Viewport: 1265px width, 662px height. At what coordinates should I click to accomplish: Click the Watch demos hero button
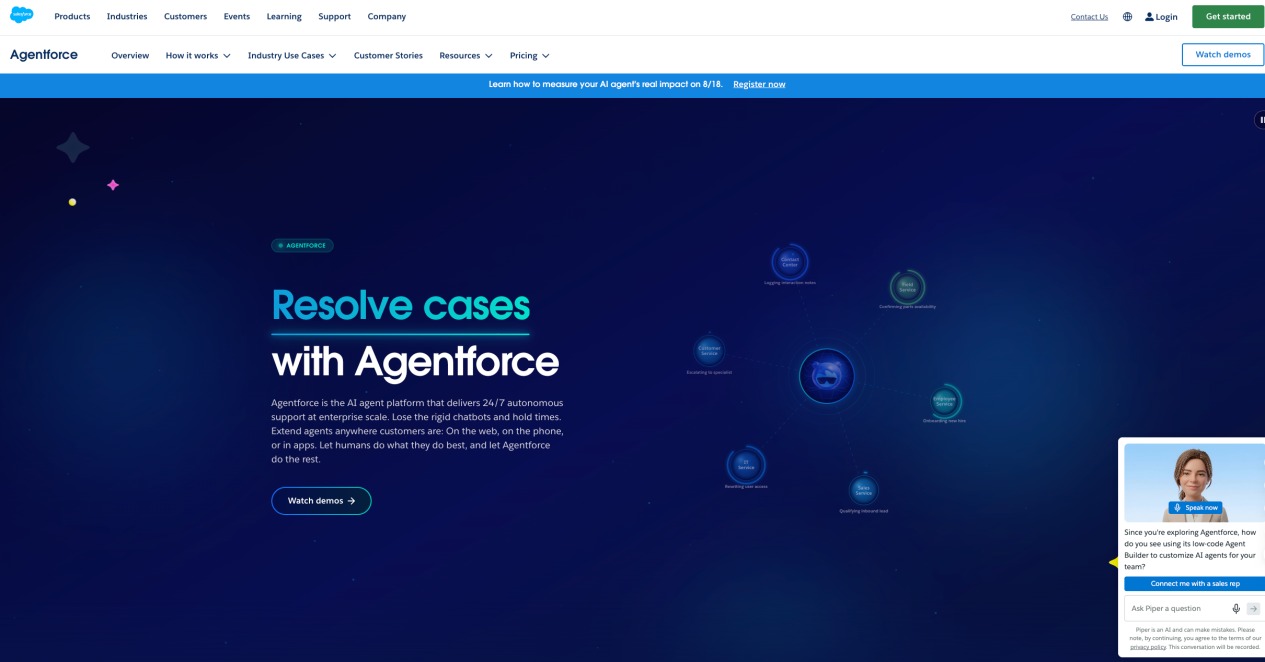(x=321, y=501)
